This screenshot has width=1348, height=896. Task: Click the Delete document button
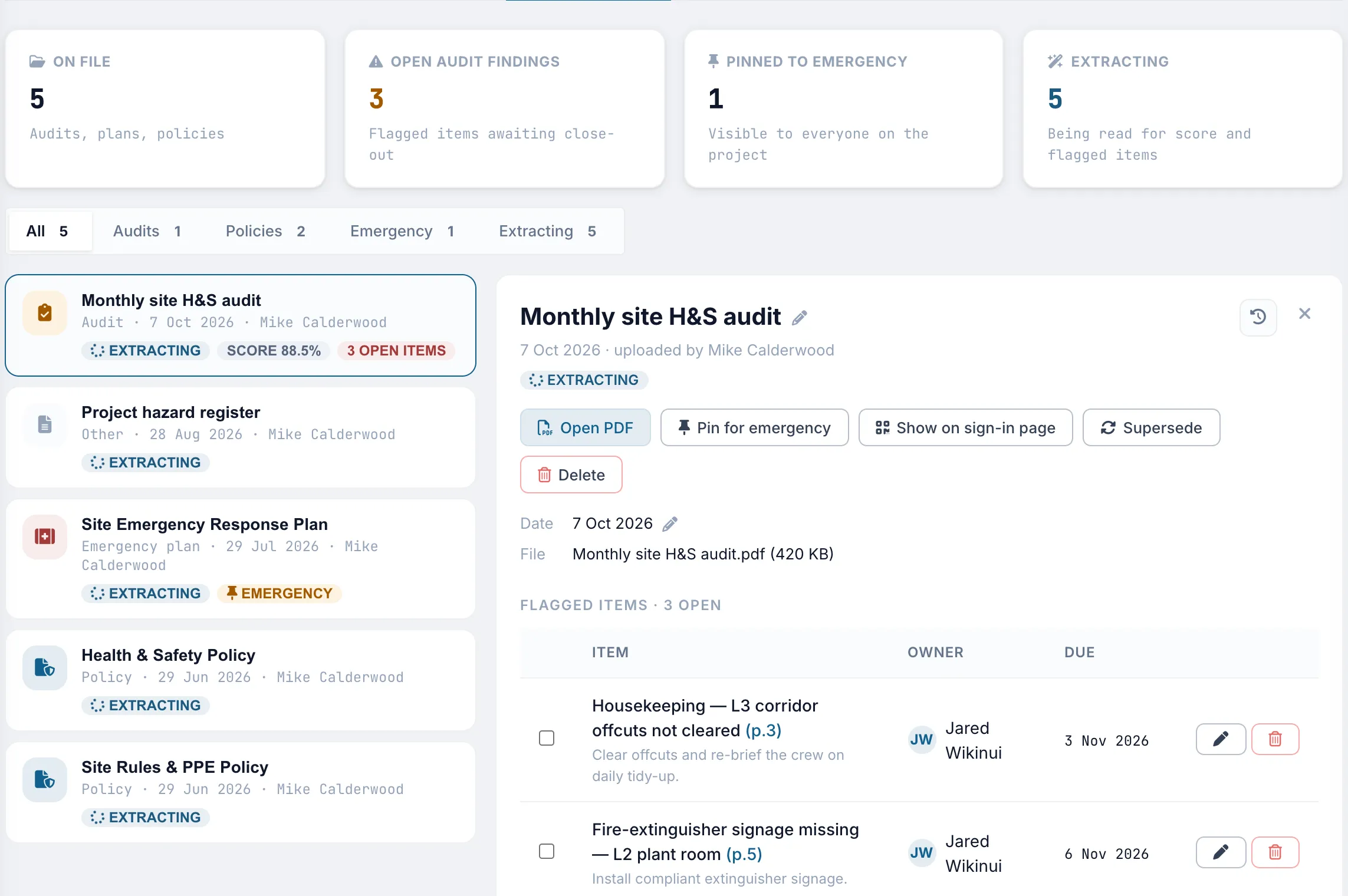(571, 475)
